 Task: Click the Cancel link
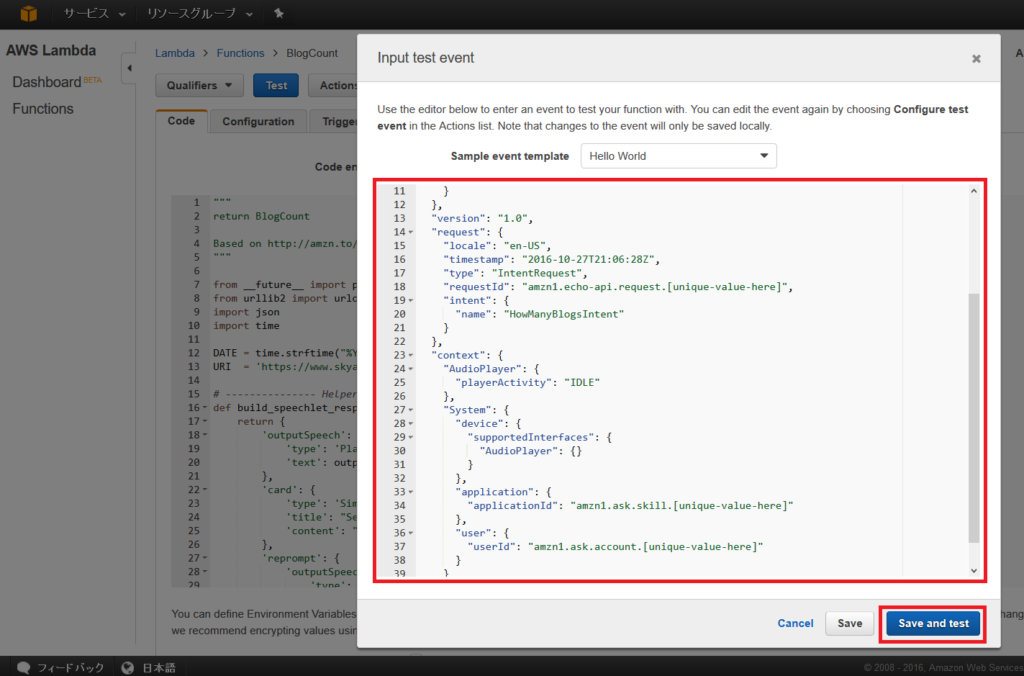[x=795, y=622]
